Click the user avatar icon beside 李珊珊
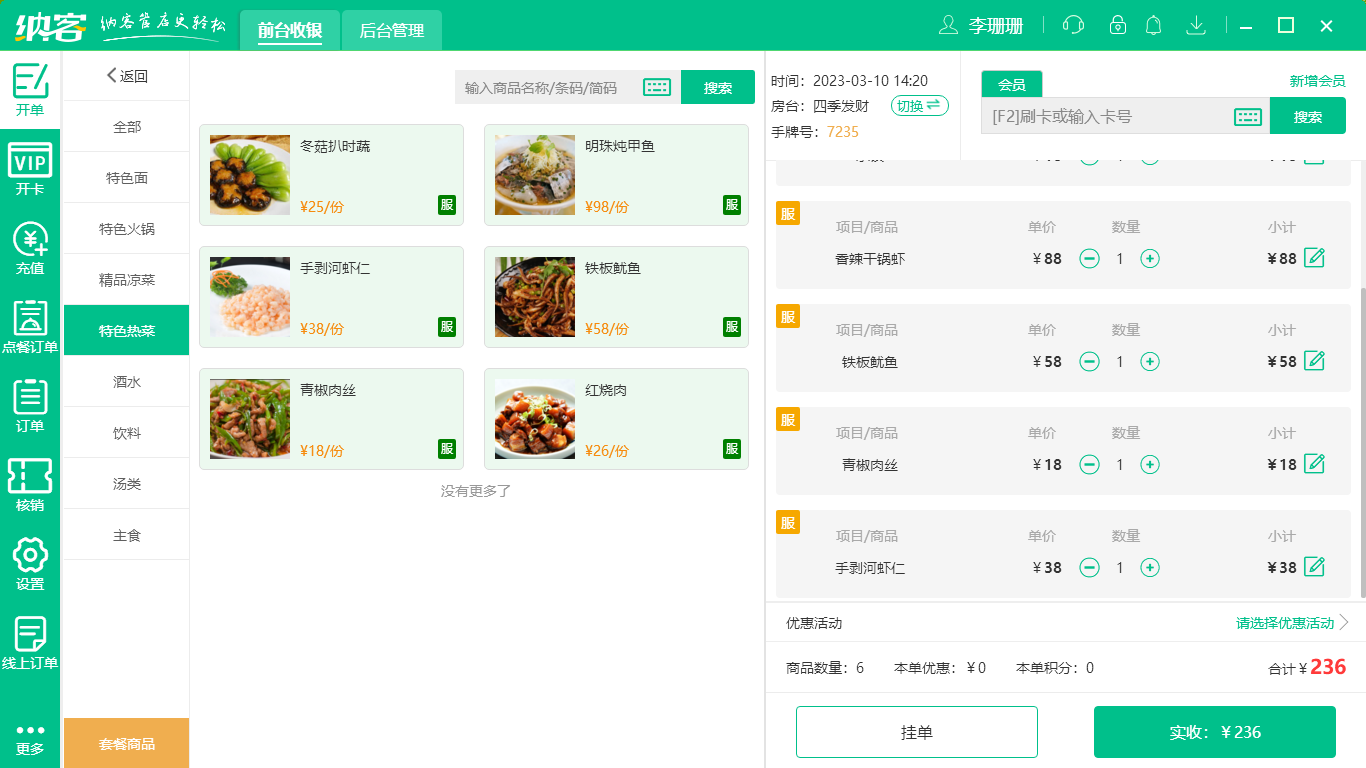The image size is (1366, 768). [x=948, y=26]
